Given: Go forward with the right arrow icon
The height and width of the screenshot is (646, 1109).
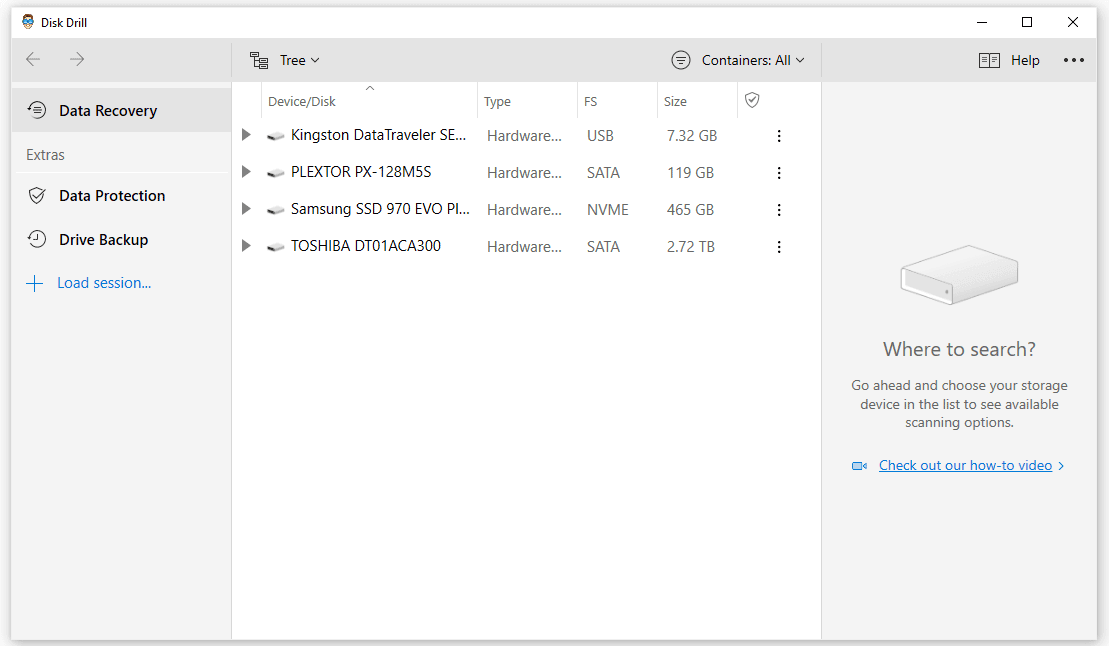Looking at the screenshot, I should 77,59.
